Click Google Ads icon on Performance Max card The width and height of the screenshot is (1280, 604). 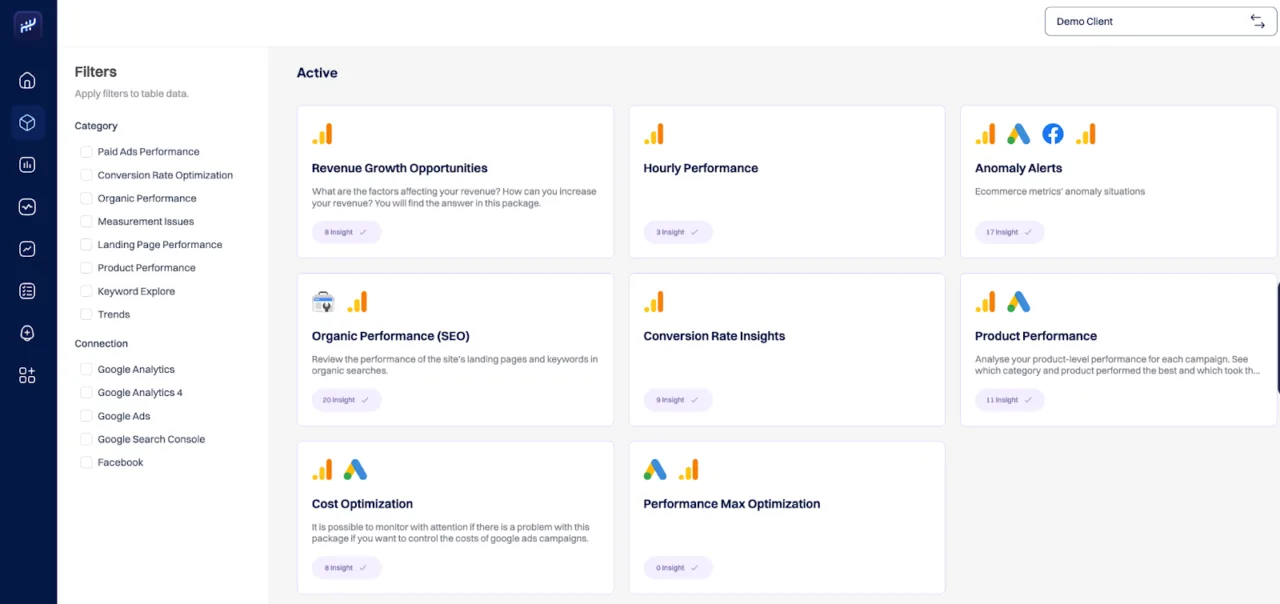click(x=655, y=470)
